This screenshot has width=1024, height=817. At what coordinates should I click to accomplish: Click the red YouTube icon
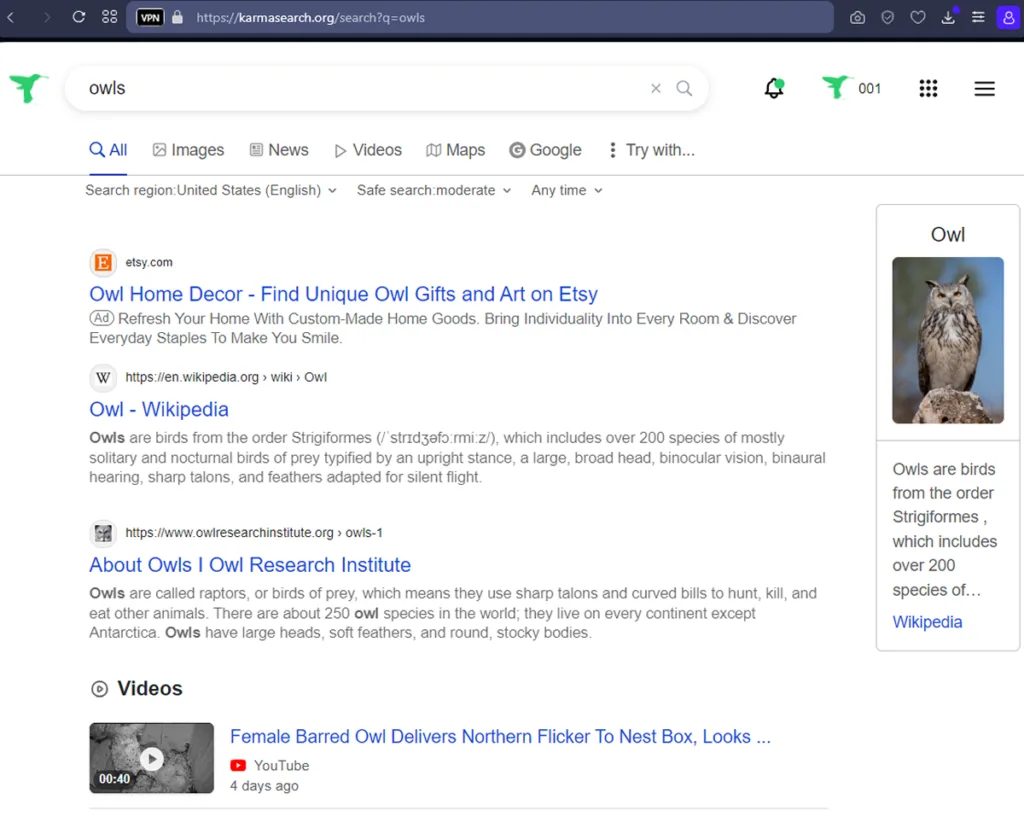[x=238, y=765]
